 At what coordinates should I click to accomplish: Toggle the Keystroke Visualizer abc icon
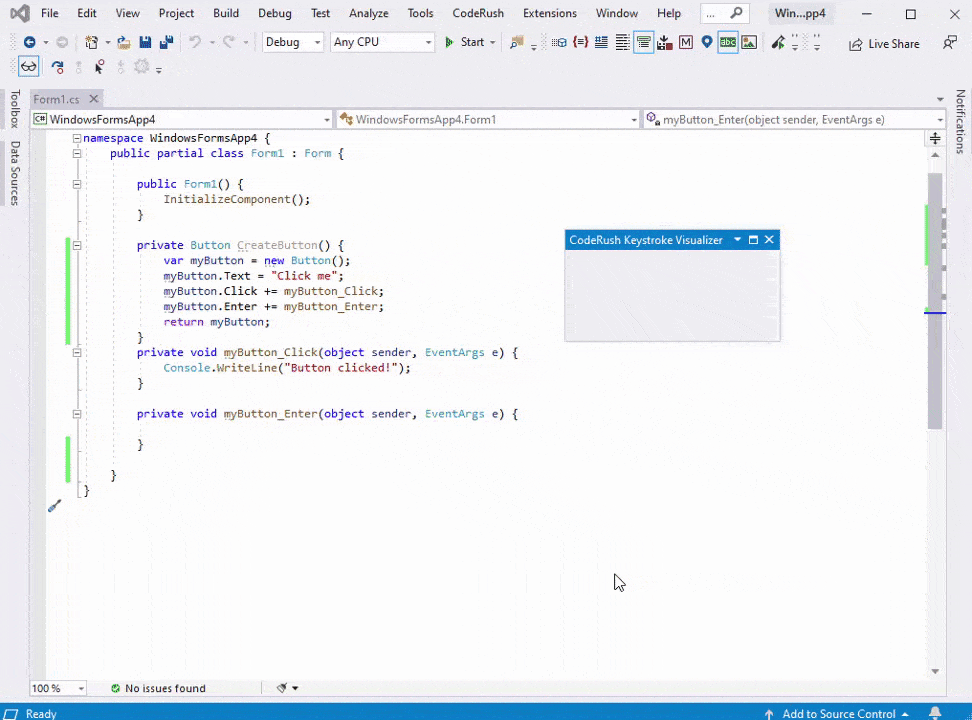tap(727, 42)
